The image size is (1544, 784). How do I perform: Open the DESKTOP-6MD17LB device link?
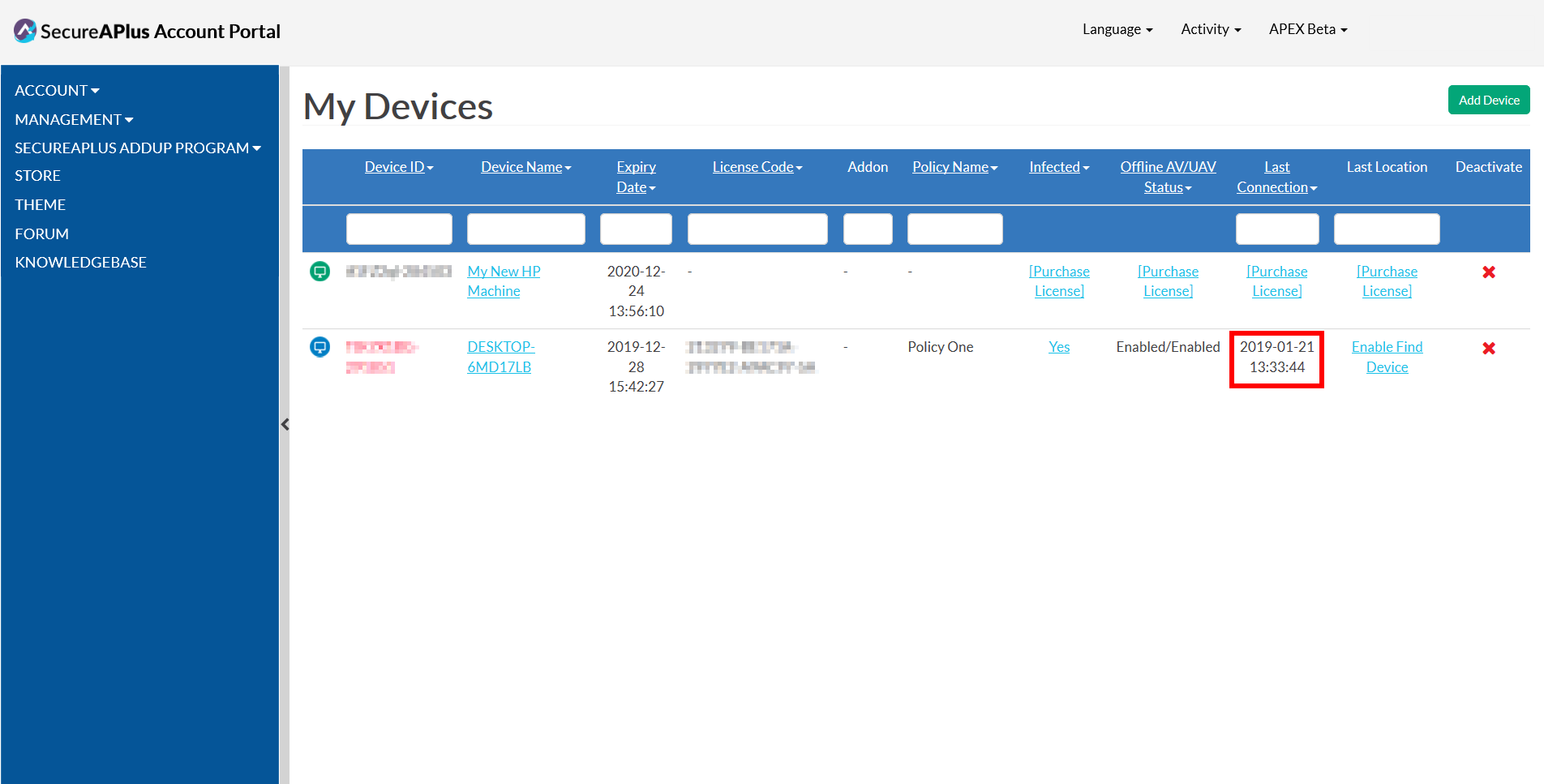(x=501, y=357)
